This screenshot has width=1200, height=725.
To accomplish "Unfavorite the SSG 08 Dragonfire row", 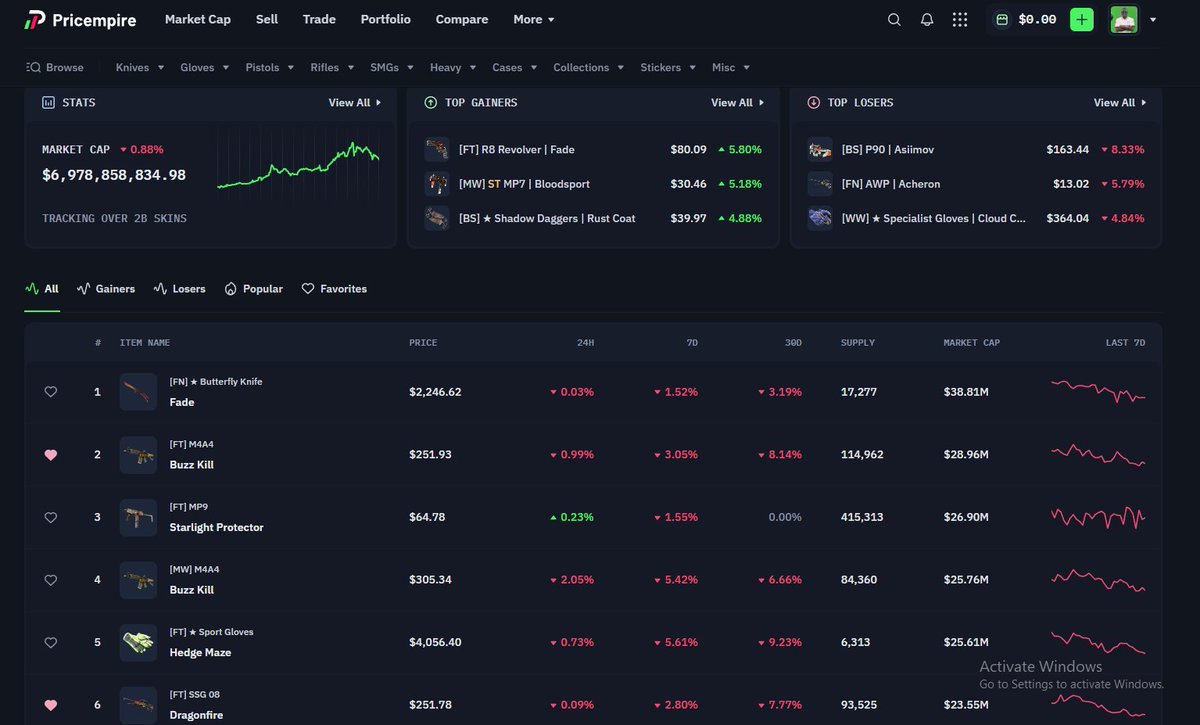I will pos(51,705).
